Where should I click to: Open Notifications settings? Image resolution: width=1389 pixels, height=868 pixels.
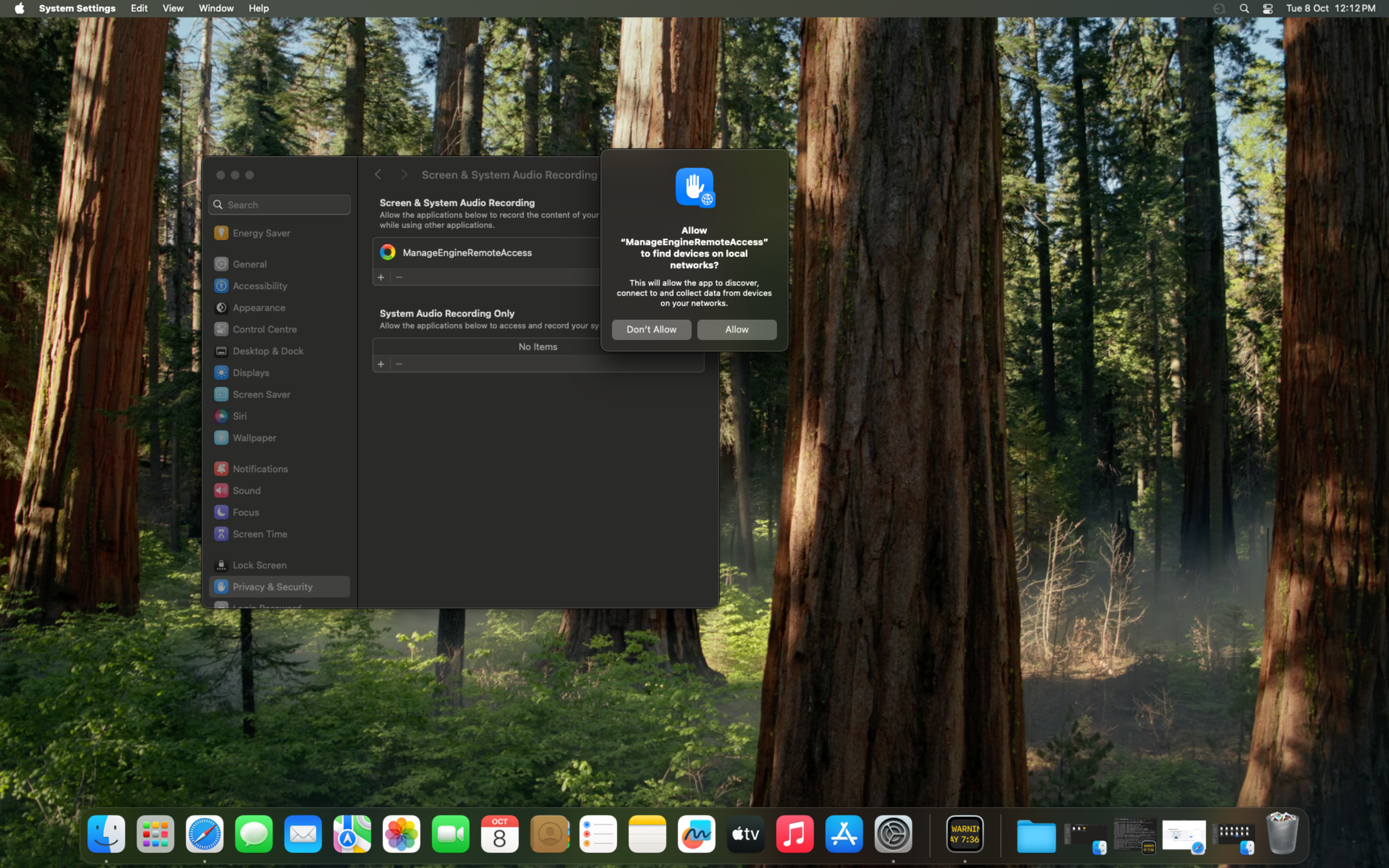click(x=260, y=468)
